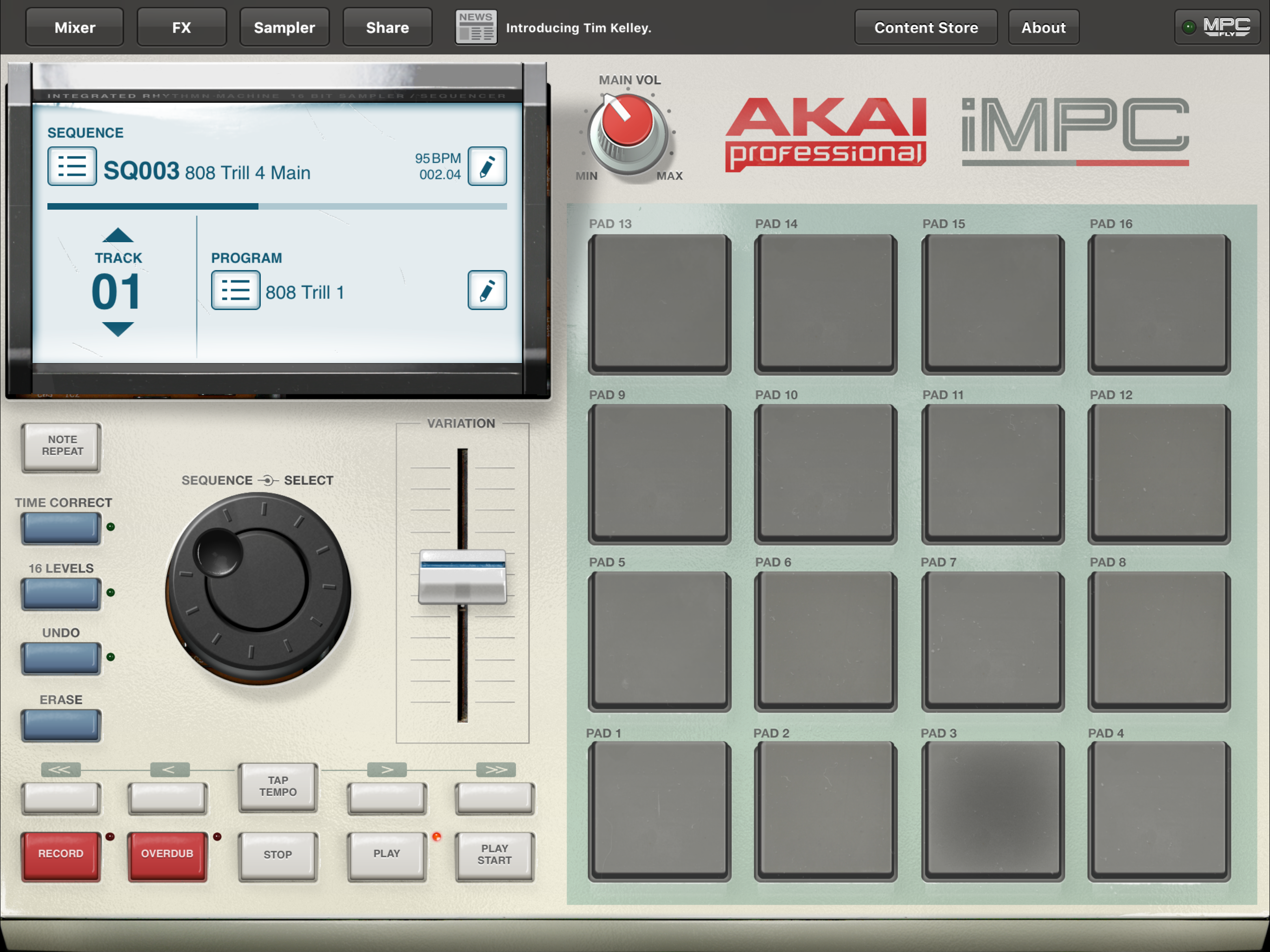Screen dimensions: 1270x952
Task: Toggle Note Repeat button
Action: (x=61, y=446)
